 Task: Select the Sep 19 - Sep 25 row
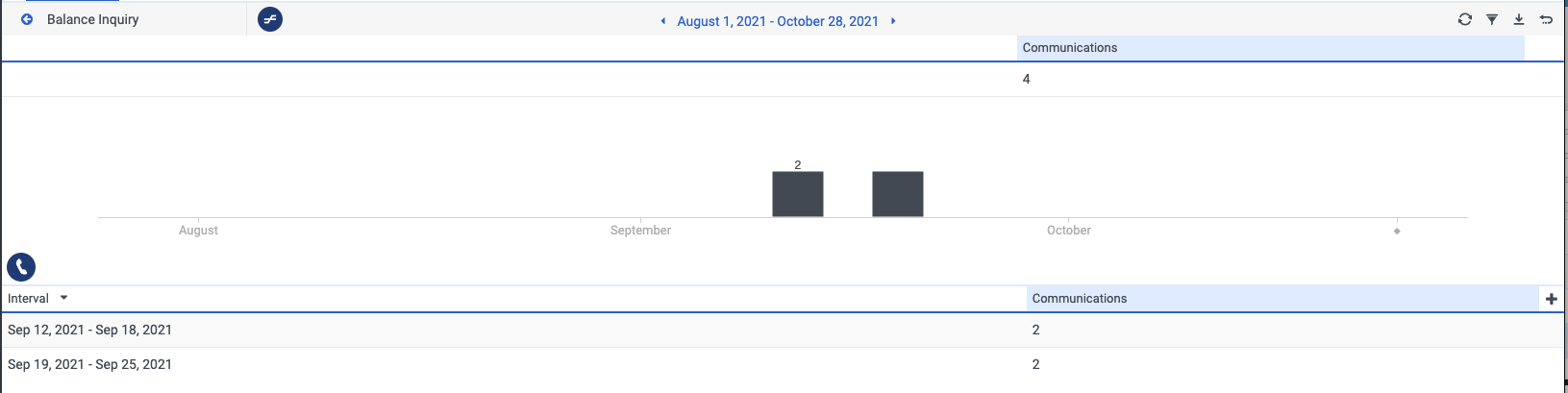pyautogui.click(x=784, y=364)
